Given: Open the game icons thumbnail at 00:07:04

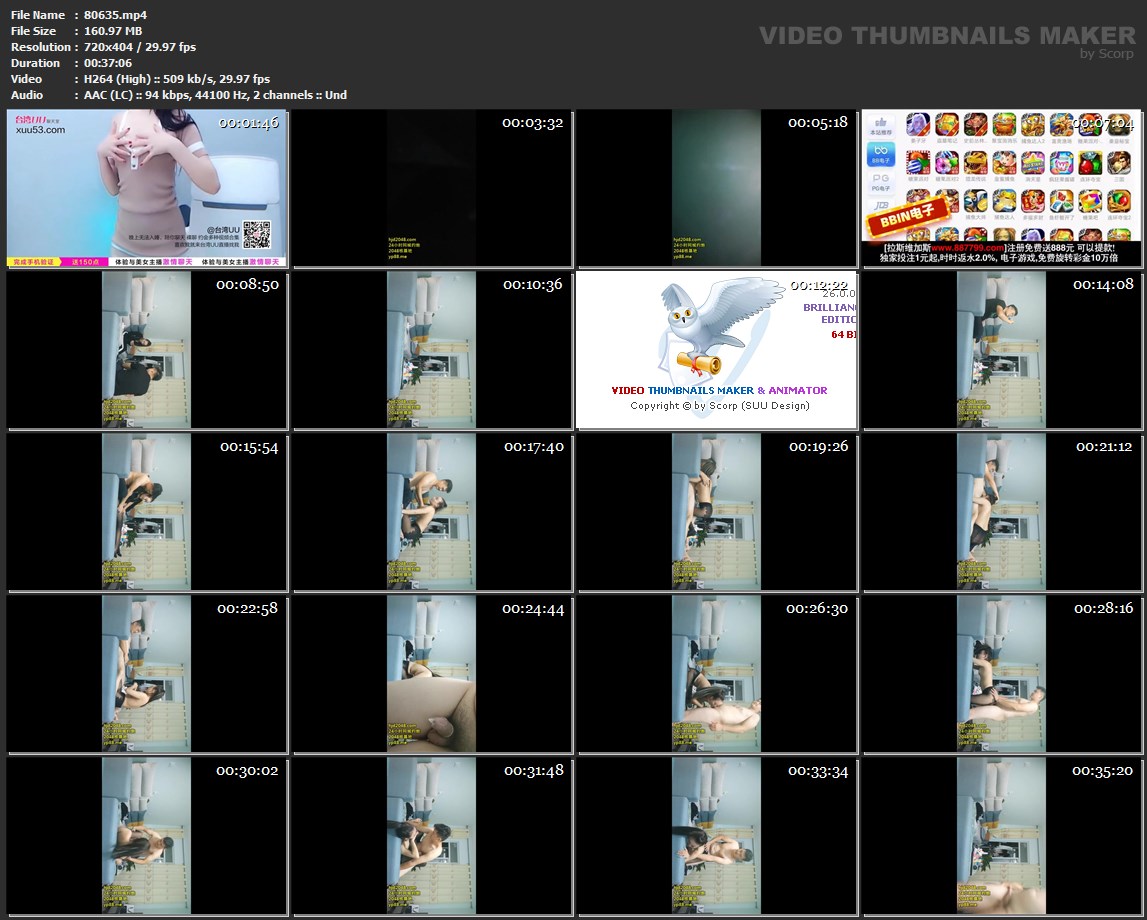Looking at the screenshot, I should coord(1002,188).
